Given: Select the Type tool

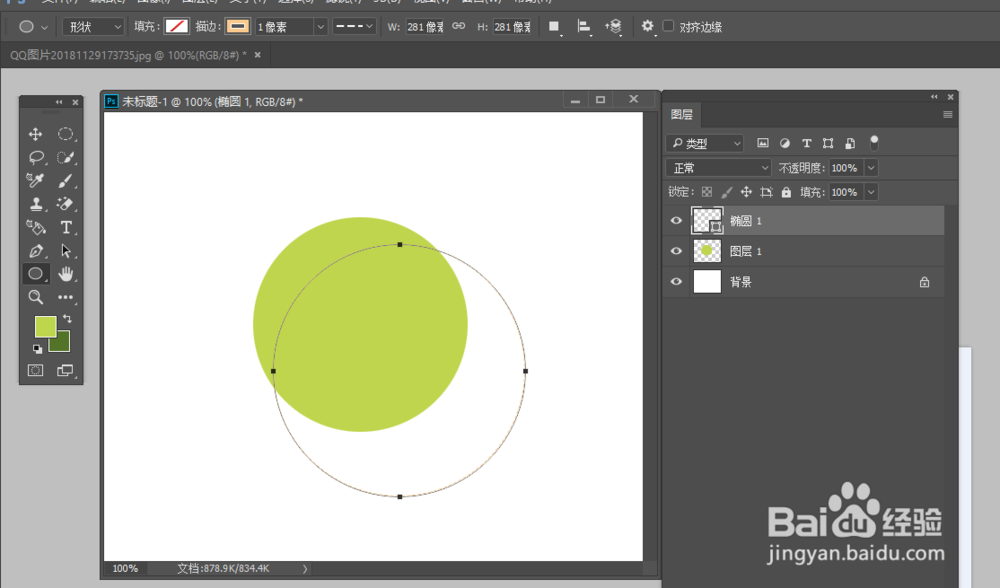Looking at the screenshot, I should (65, 227).
